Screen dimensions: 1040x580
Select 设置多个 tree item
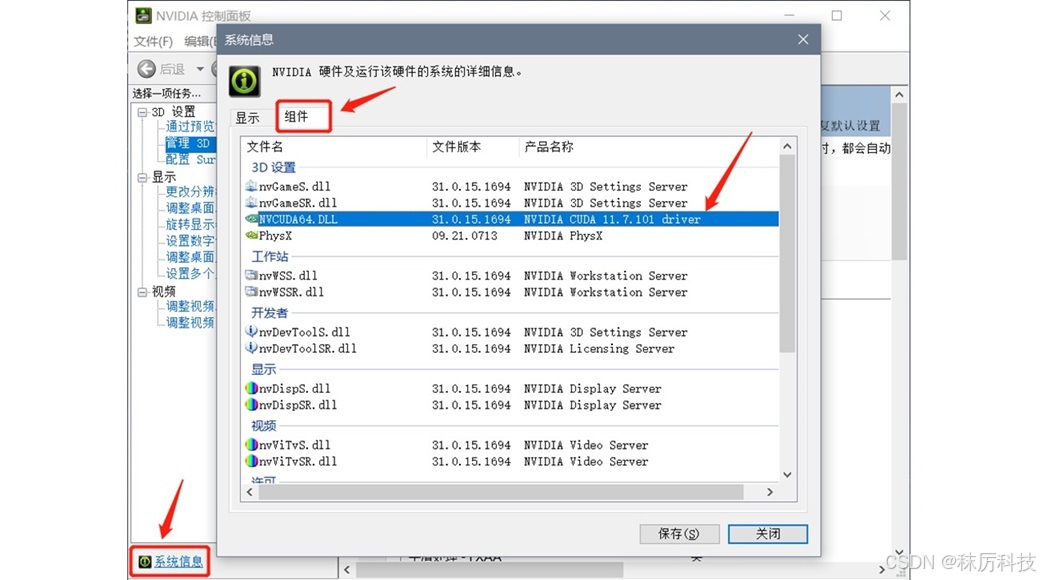[190, 273]
